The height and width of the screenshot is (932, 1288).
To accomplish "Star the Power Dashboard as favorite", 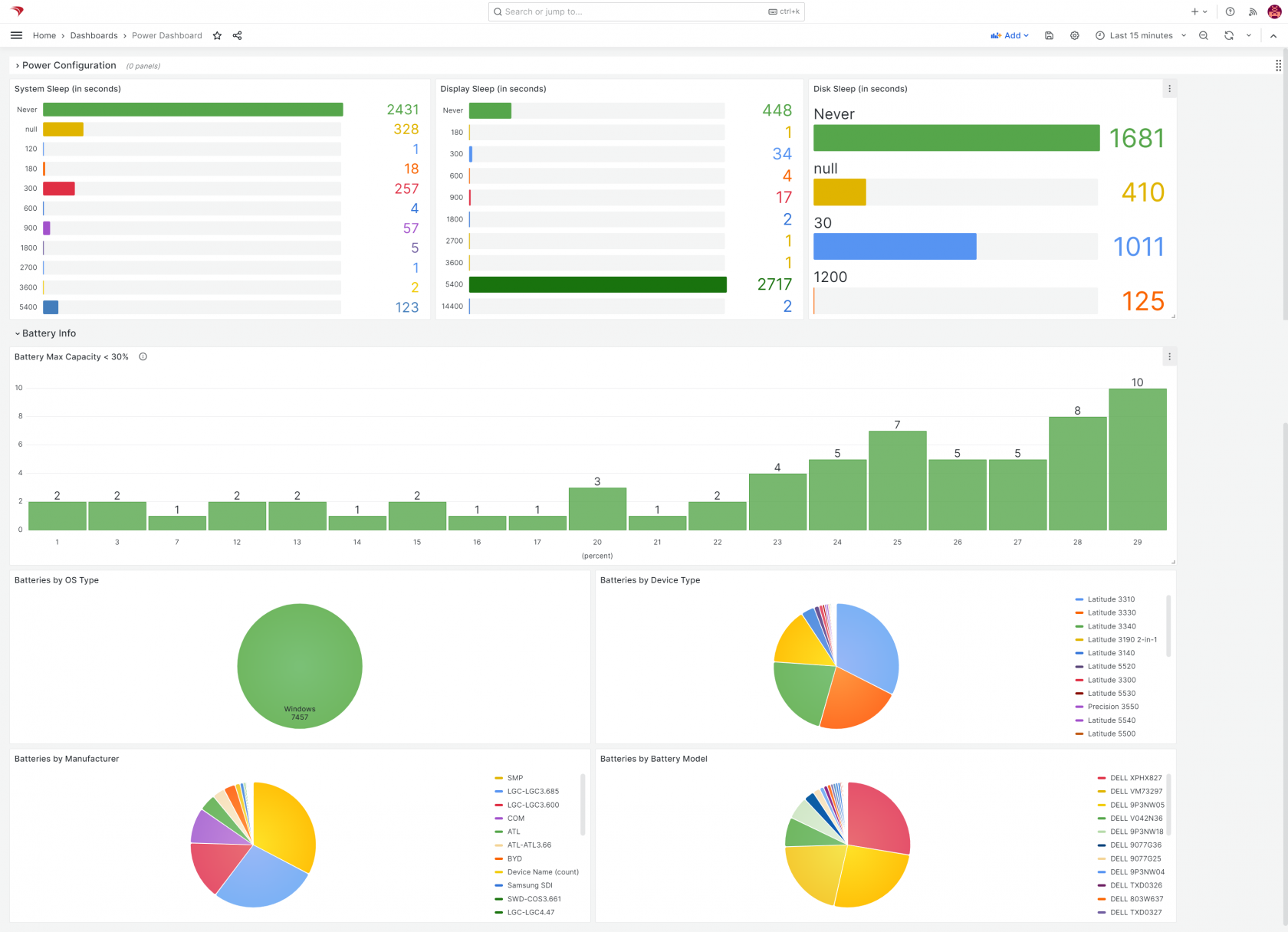I will [x=217, y=35].
